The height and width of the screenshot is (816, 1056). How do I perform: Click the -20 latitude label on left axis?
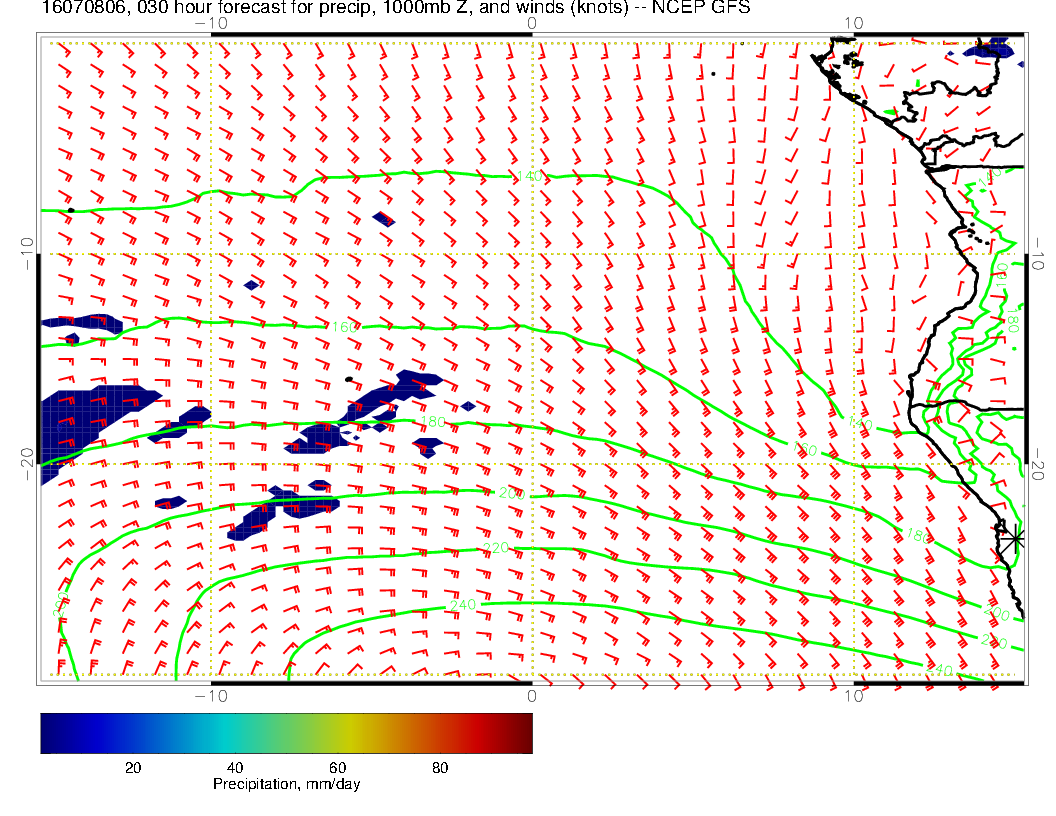(28, 462)
